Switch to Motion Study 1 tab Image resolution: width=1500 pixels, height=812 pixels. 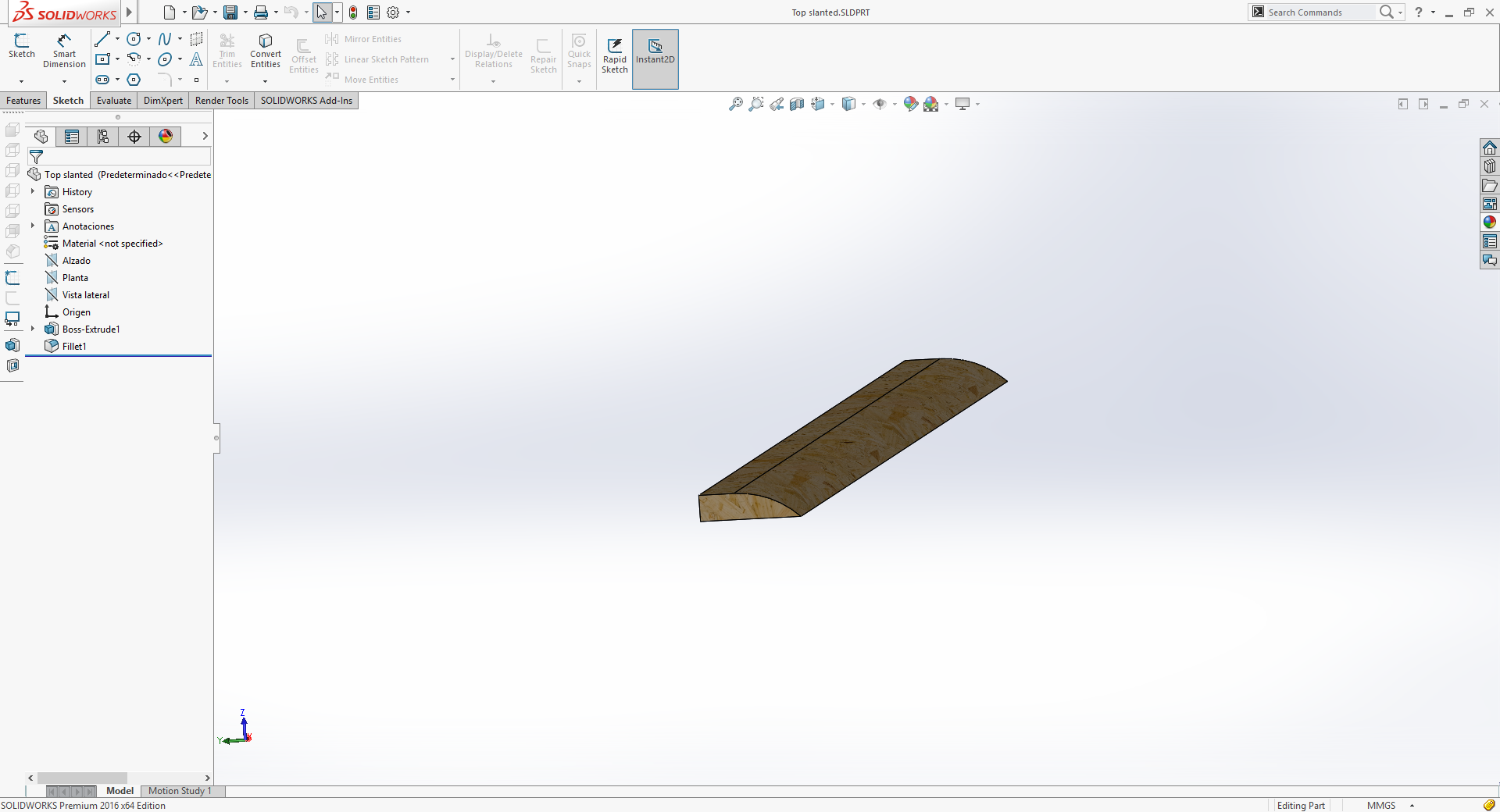point(180,791)
